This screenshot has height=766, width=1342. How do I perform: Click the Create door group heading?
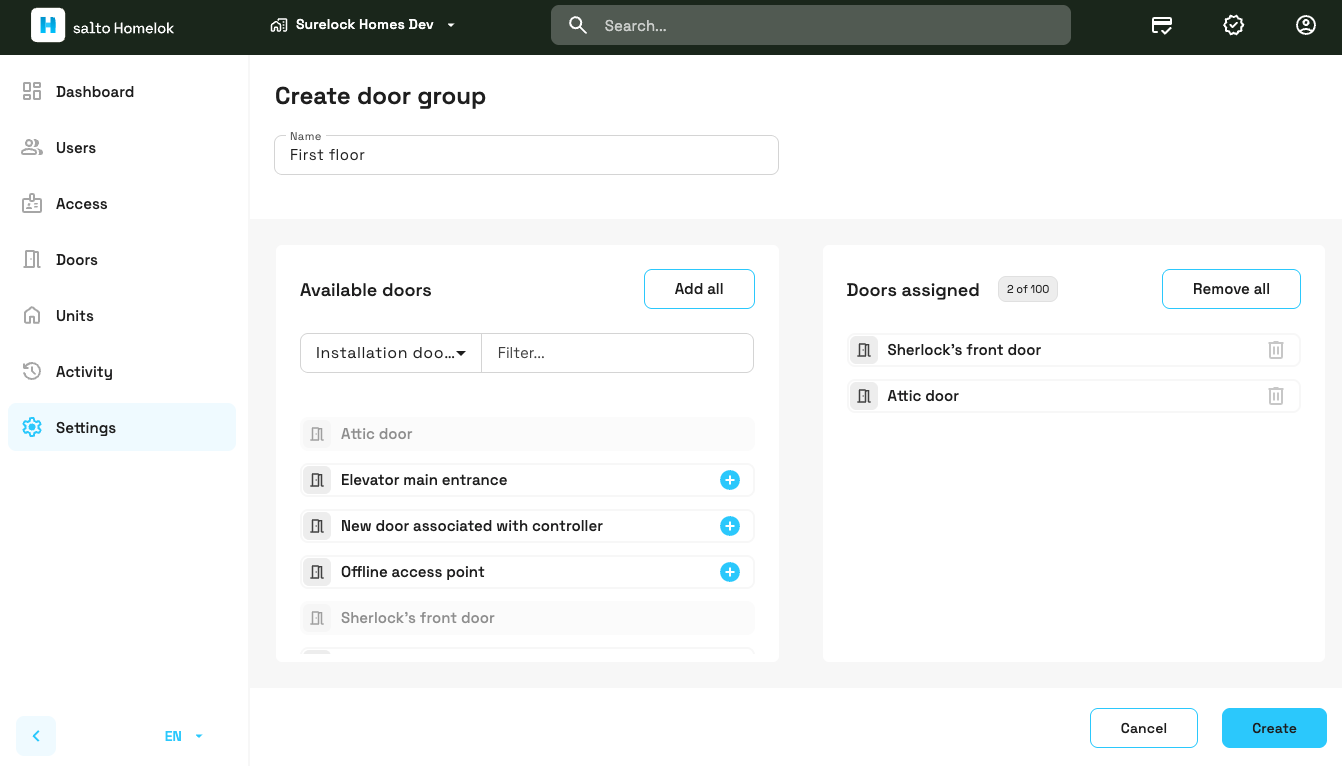[380, 96]
